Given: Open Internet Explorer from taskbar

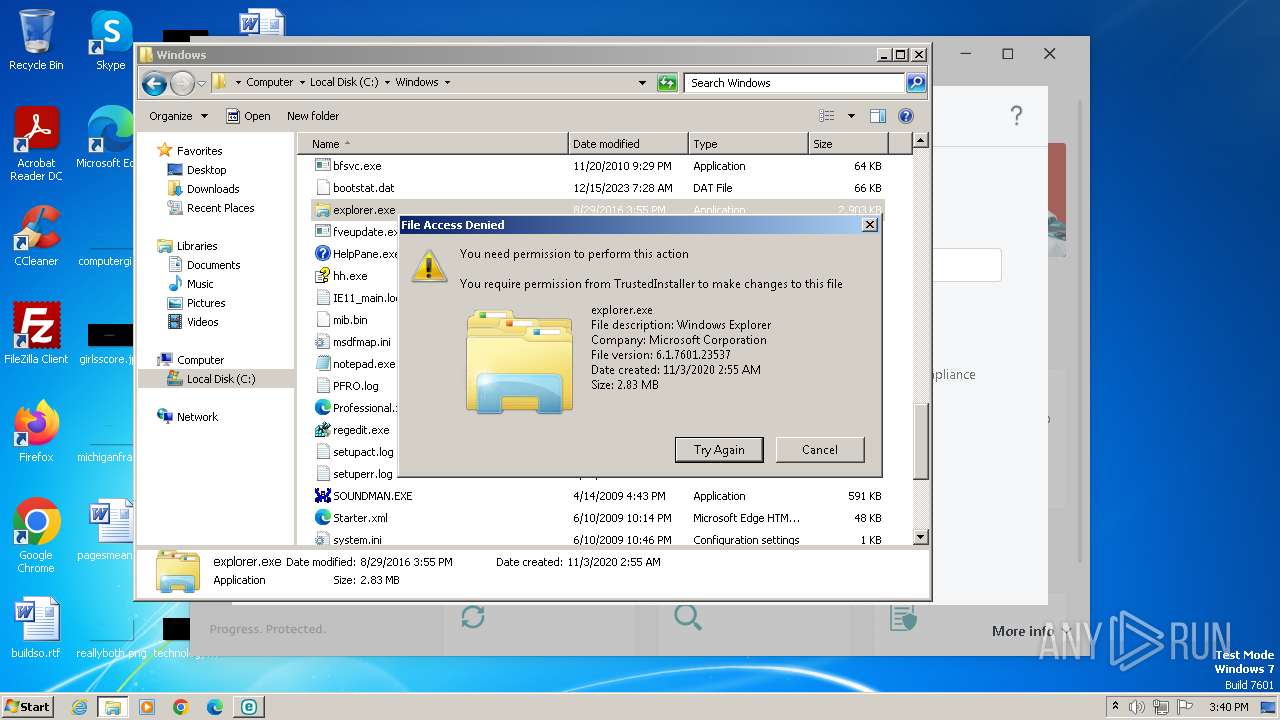Looking at the screenshot, I should point(79,707).
